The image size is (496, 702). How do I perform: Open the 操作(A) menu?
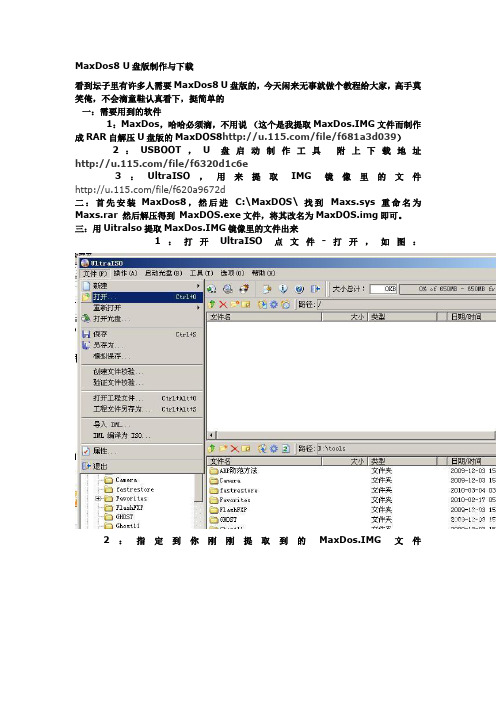(125, 273)
